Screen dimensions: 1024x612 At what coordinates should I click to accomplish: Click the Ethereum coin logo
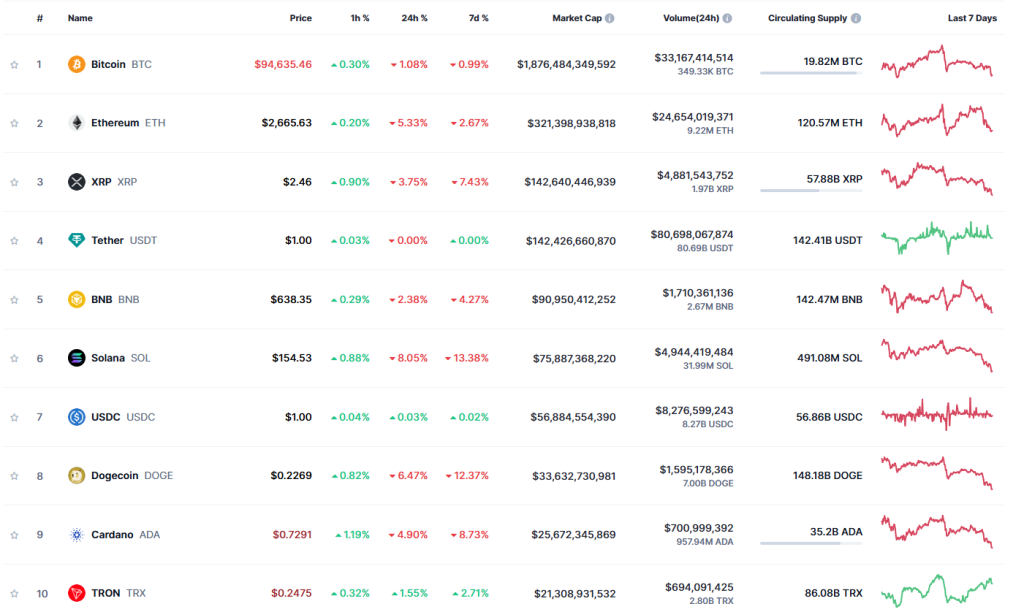(76, 123)
